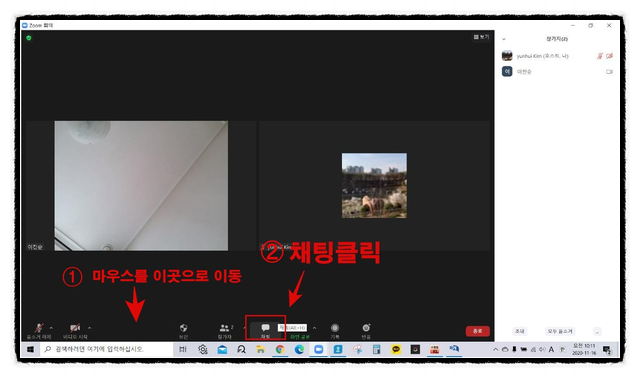Open audio options caret beside microphone
Screen dimensions: 640x378
click(51, 328)
